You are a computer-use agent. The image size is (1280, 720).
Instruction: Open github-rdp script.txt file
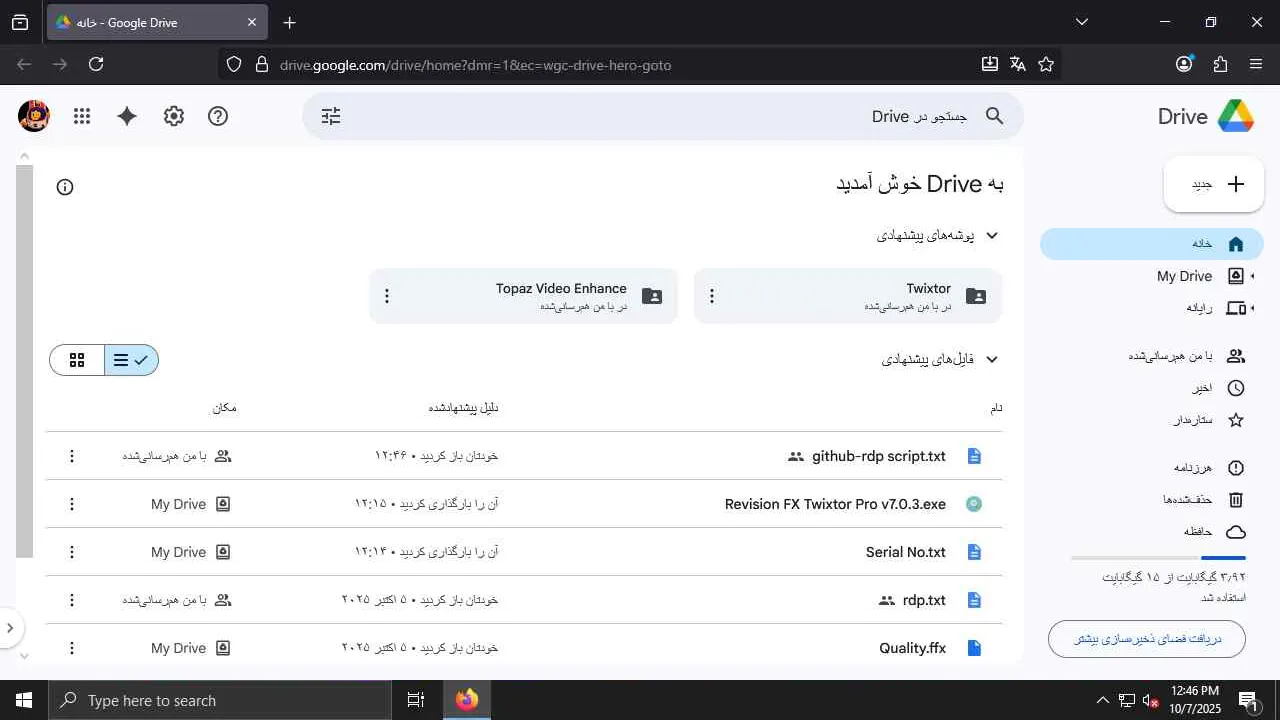click(x=879, y=456)
